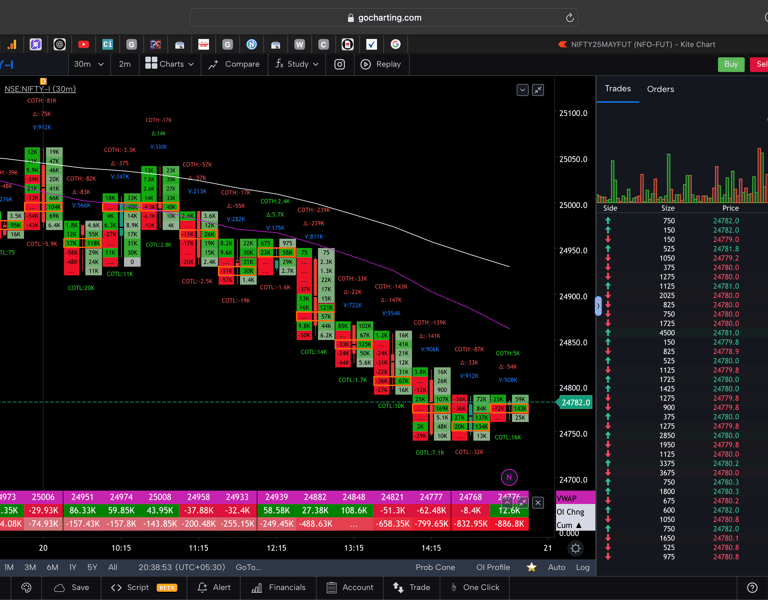Open the Trade arrows button
The image size is (768, 600).
tap(411, 587)
